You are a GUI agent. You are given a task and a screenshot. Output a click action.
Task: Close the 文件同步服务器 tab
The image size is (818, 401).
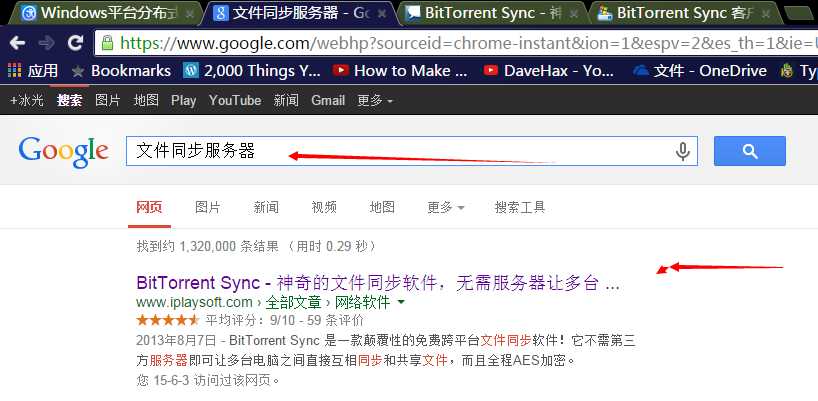pos(382,14)
